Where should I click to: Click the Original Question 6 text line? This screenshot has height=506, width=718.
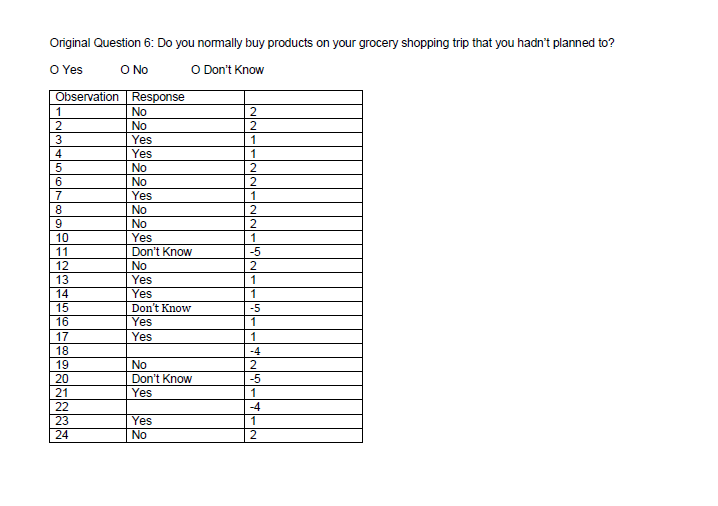tap(332, 43)
